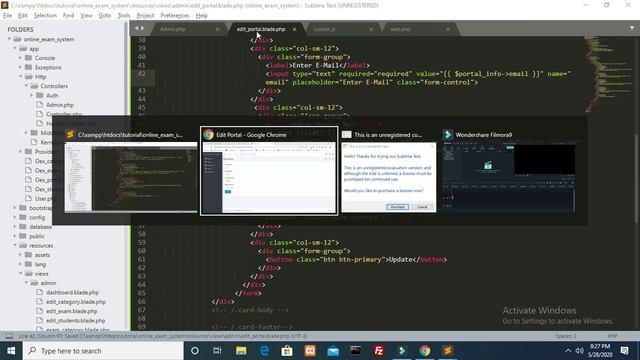Open the volume control in system tray
The width and height of the screenshot is (640, 360).
(579, 351)
